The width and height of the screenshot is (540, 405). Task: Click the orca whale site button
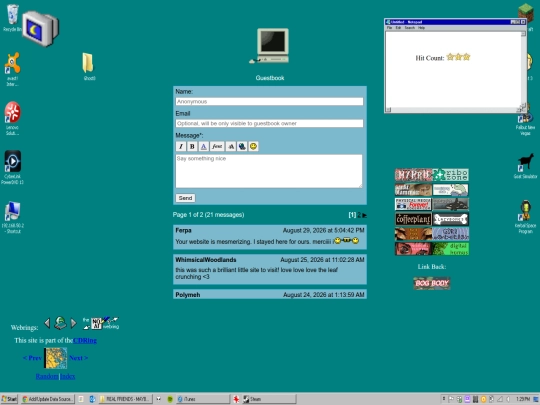pyautogui.click(x=450, y=204)
